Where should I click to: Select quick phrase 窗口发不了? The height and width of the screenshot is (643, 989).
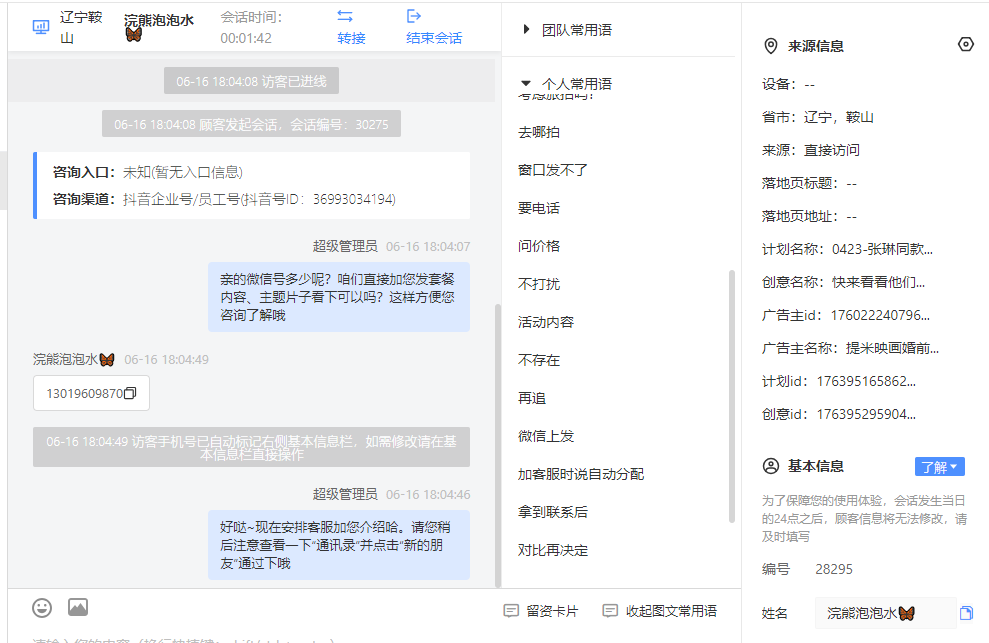553,170
